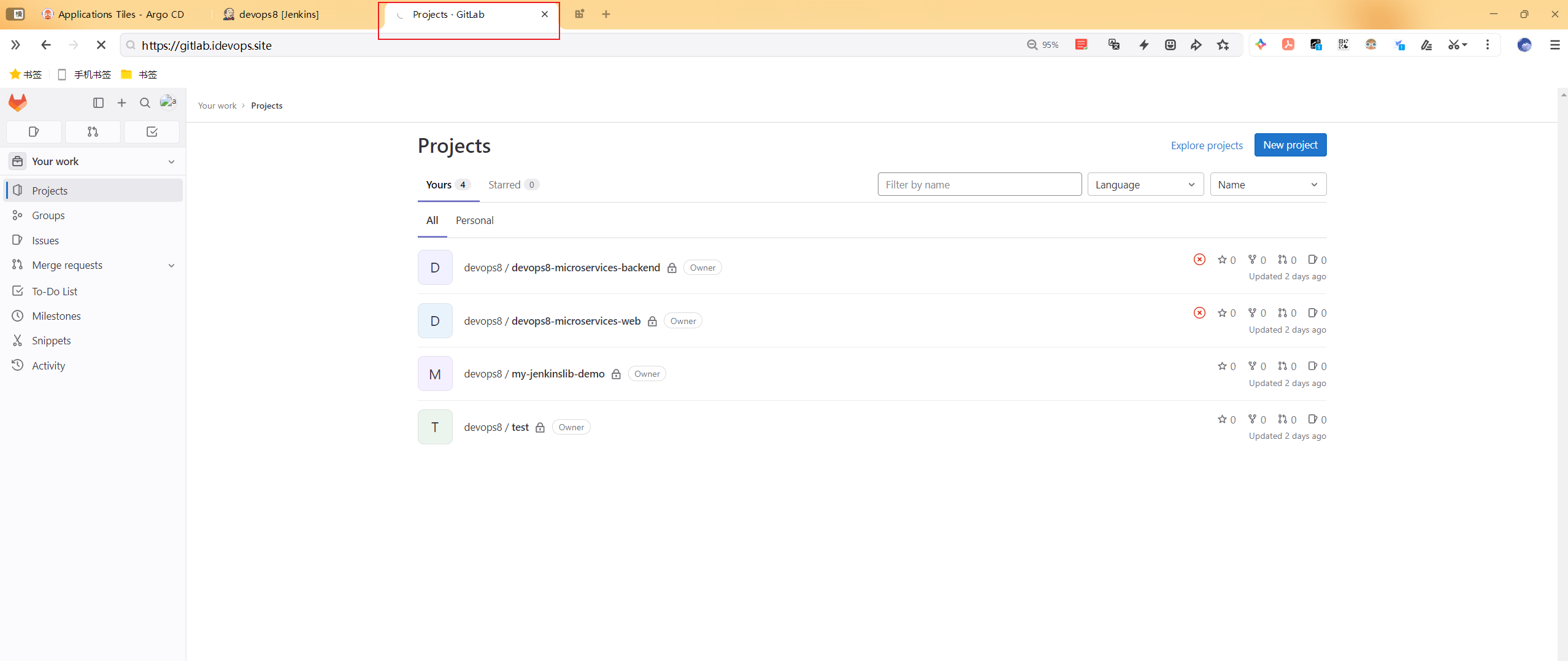Open a new browser tab with plus

[605, 14]
